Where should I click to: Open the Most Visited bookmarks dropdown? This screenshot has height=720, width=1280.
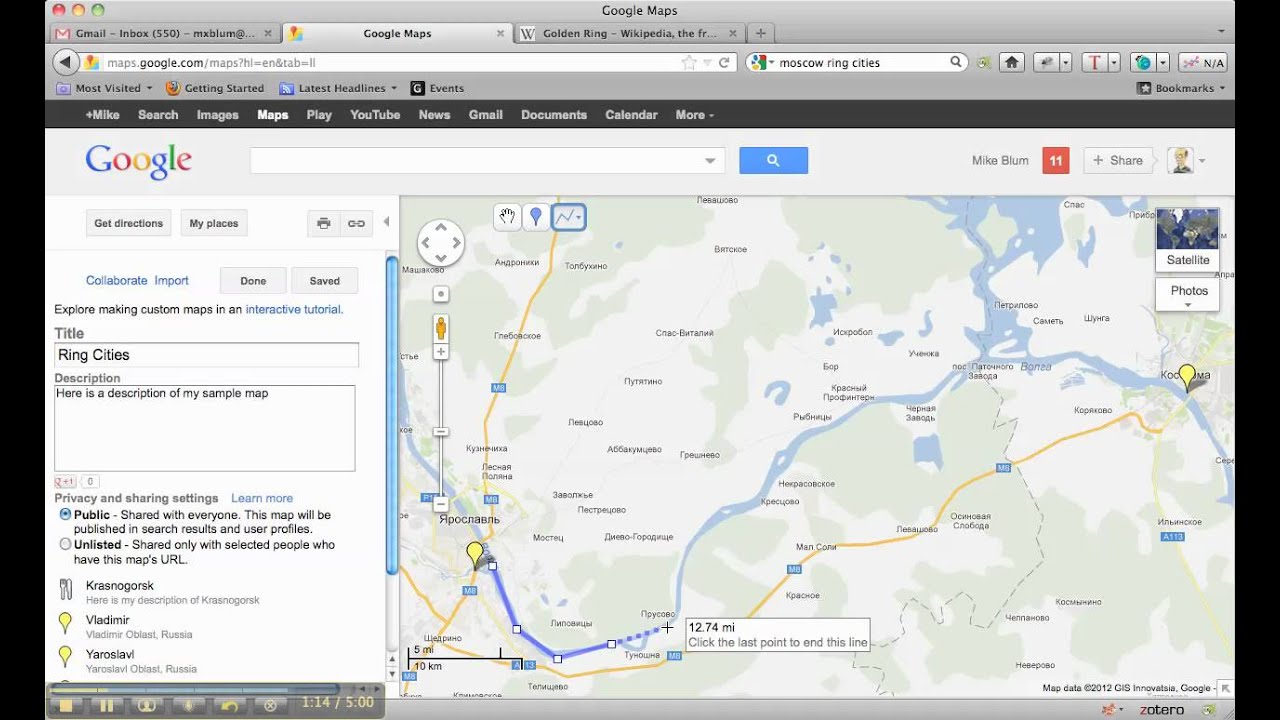(104, 88)
